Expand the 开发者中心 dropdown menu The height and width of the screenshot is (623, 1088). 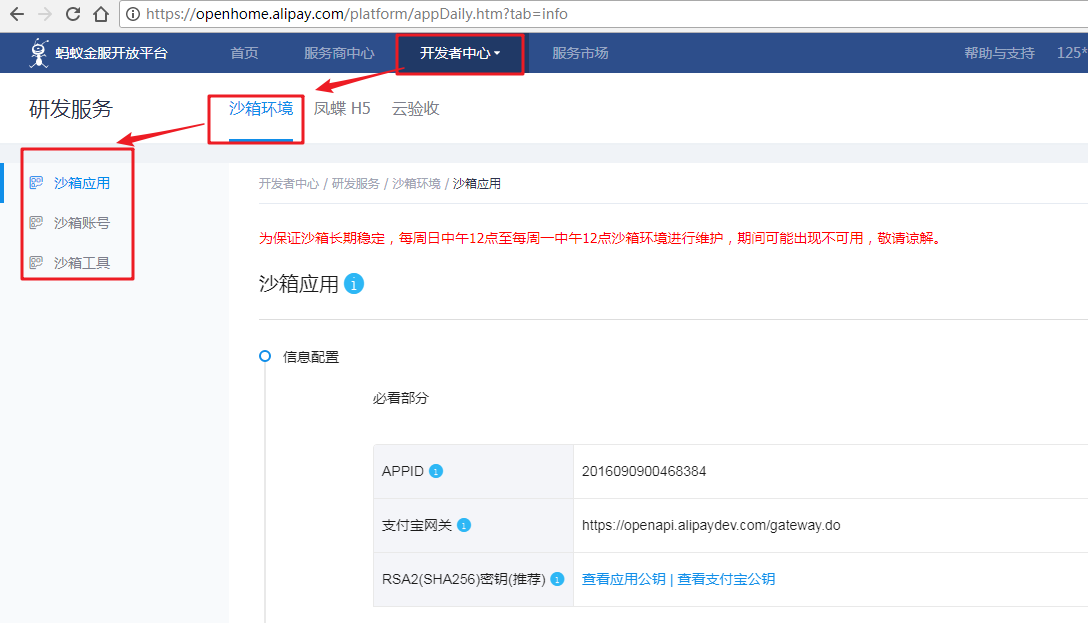pyautogui.click(x=460, y=53)
